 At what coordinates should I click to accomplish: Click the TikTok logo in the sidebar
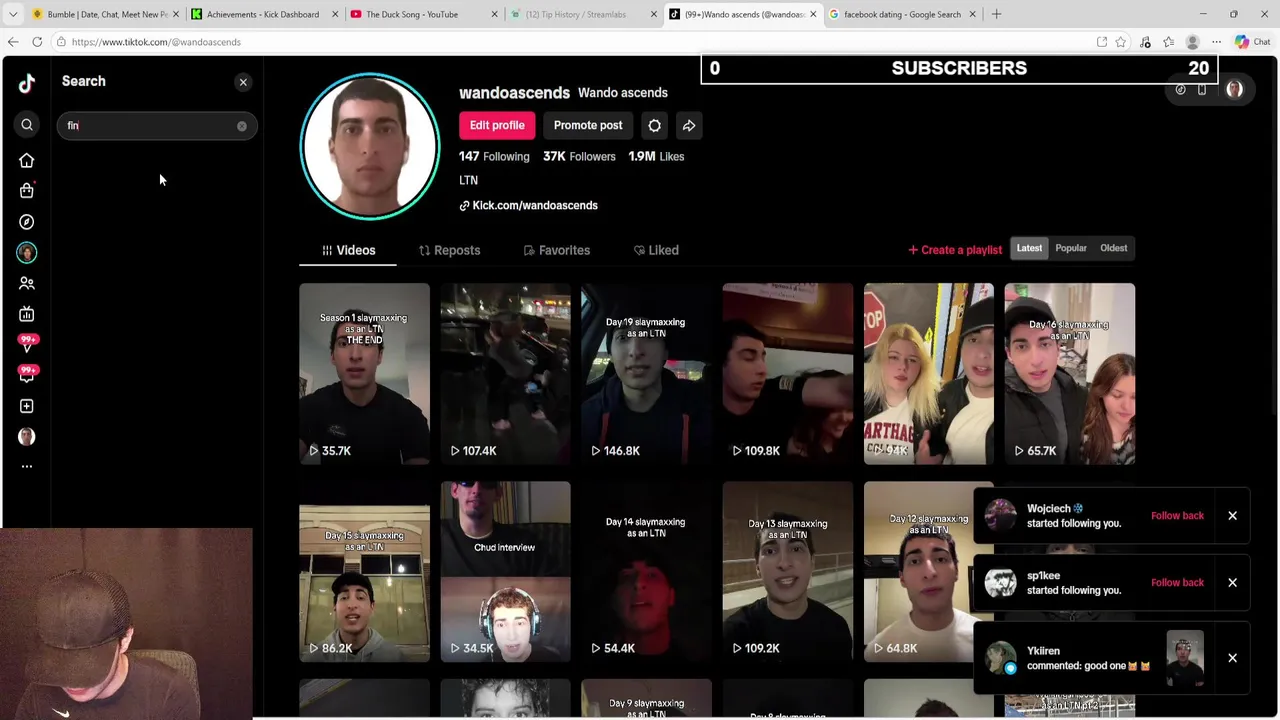tap(27, 83)
